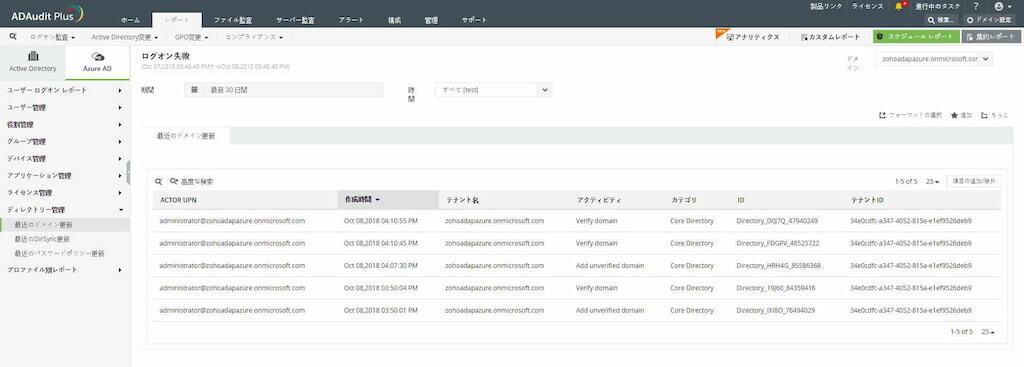1024x367 pixels.
Task: Open the top page-size 25 dropdown
Action: pos(933,182)
